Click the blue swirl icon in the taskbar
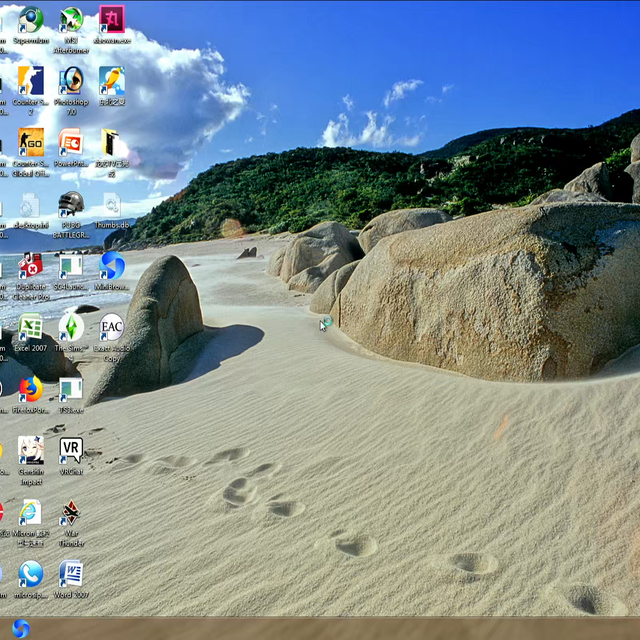Screen dimensions: 640x640 click(20, 628)
